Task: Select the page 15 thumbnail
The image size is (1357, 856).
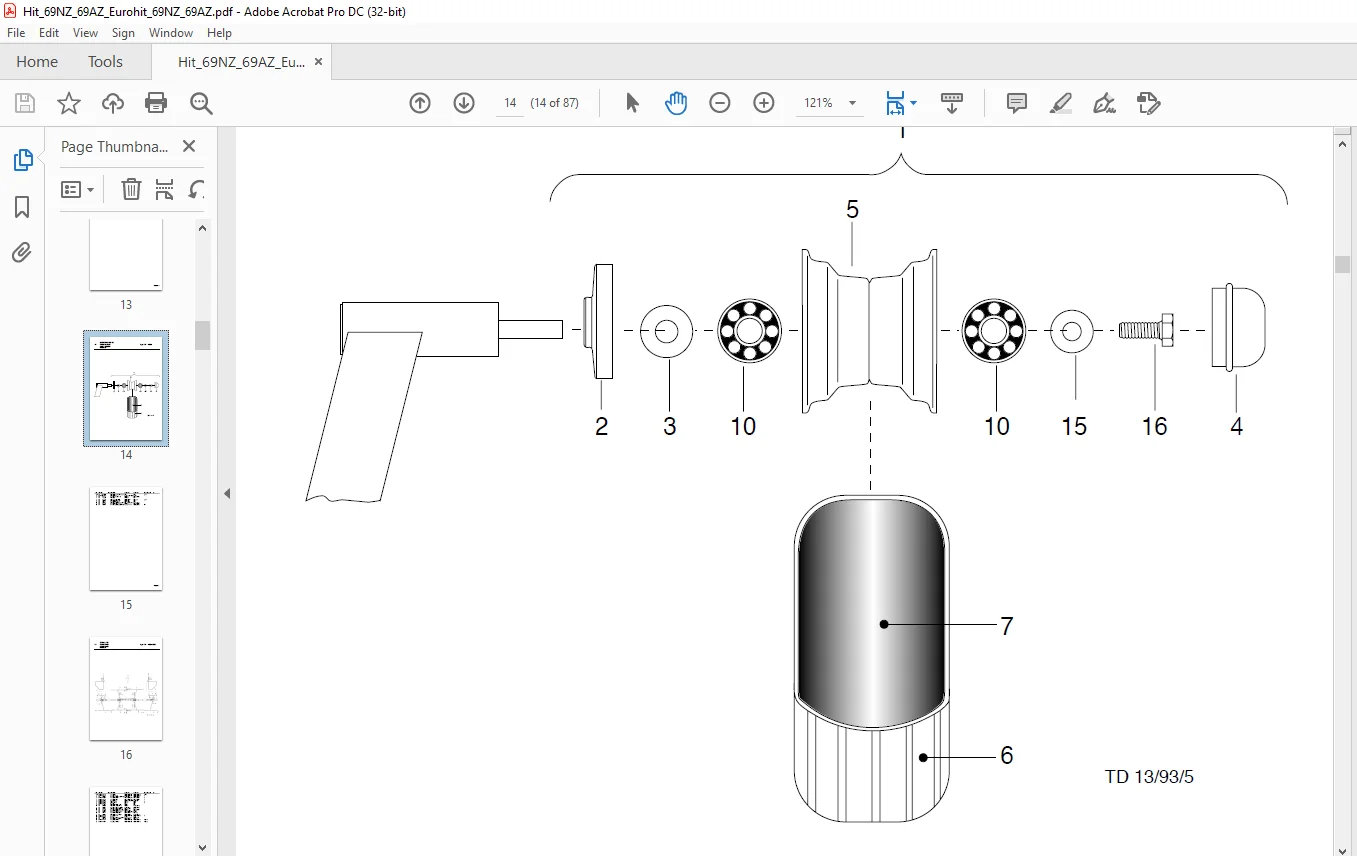Action: coord(126,539)
